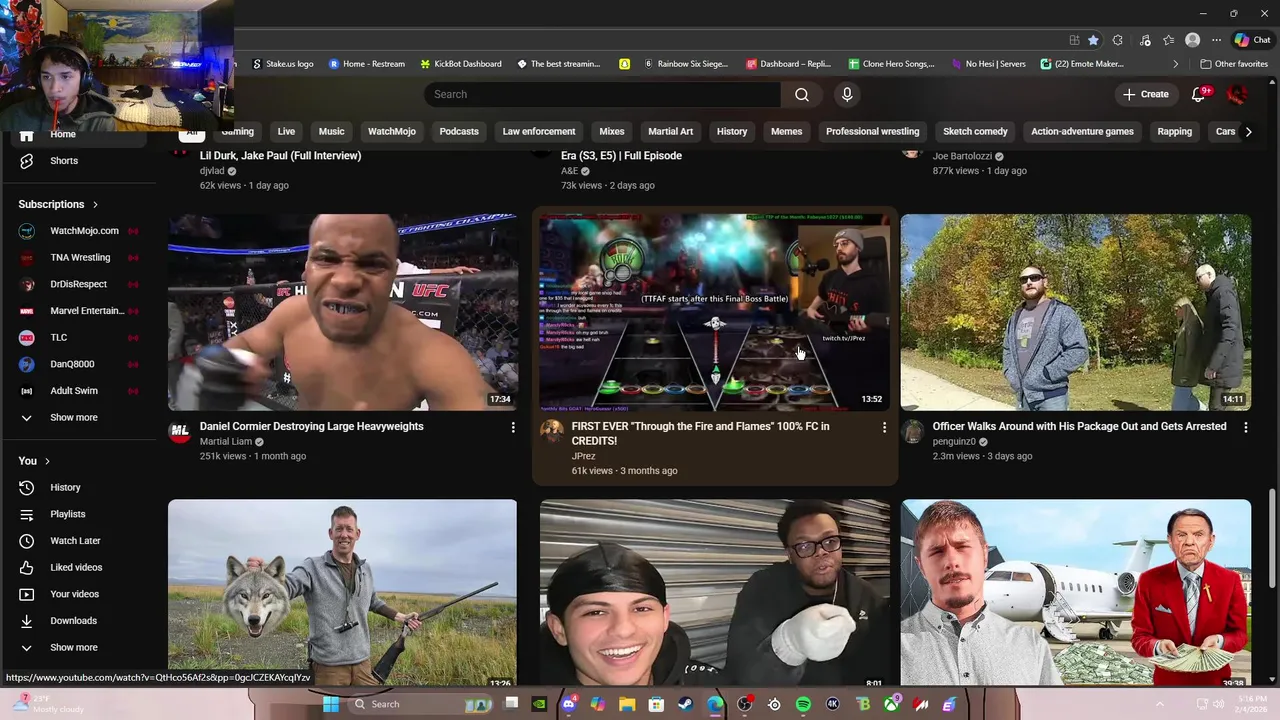Open No Hesi | Servers bookmark
This screenshot has width=1280, height=720.
click(x=989, y=64)
